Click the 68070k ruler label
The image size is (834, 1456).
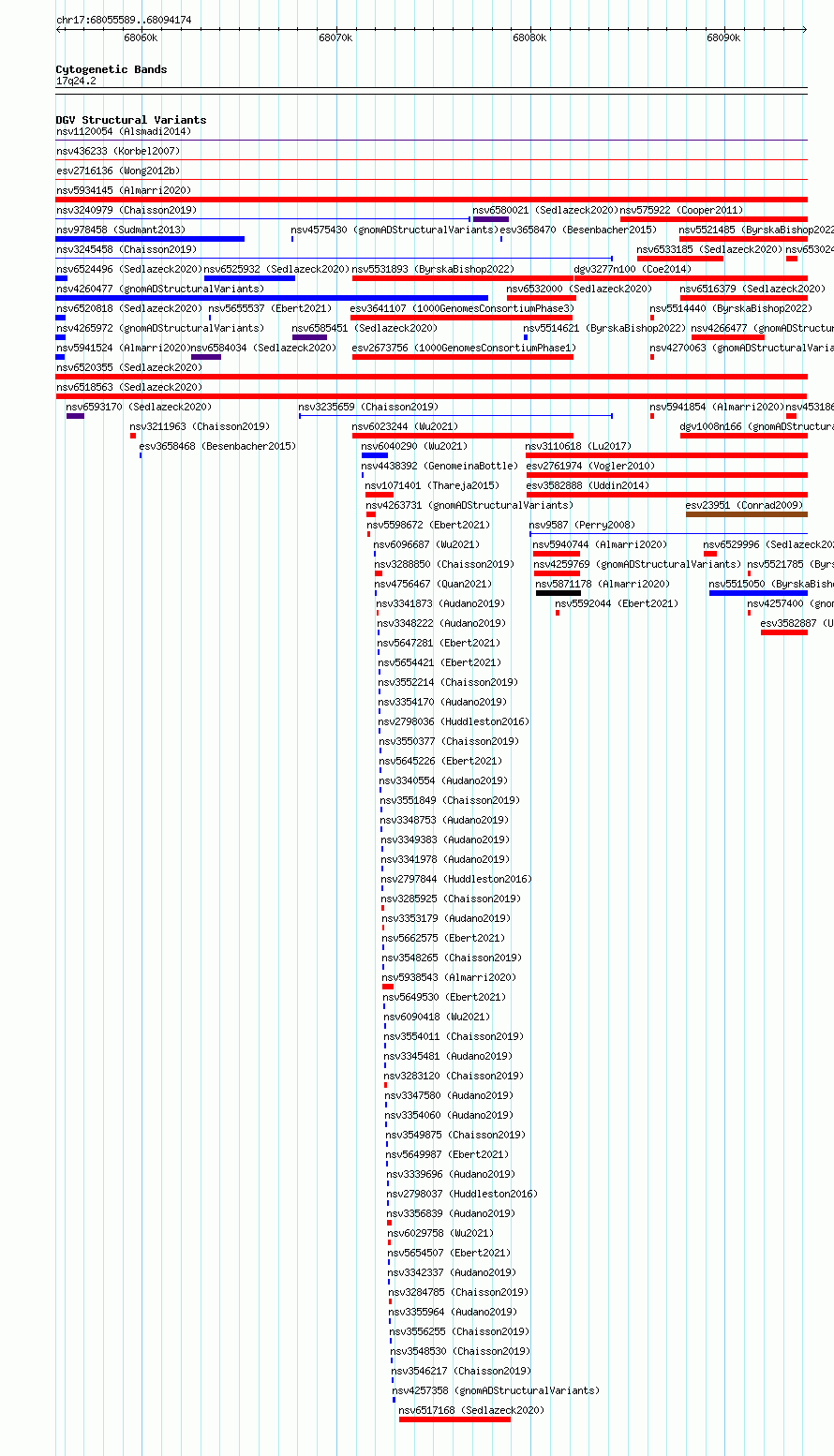click(335, 37)
